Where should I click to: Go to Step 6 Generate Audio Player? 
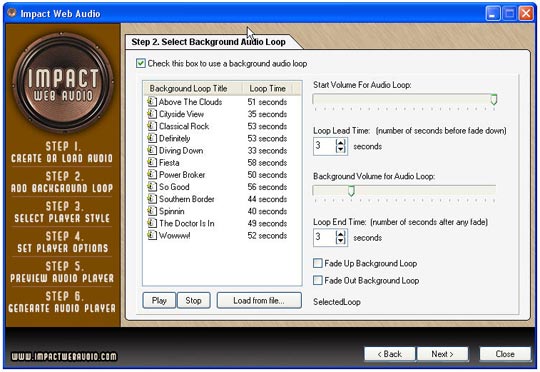point(62,302)
